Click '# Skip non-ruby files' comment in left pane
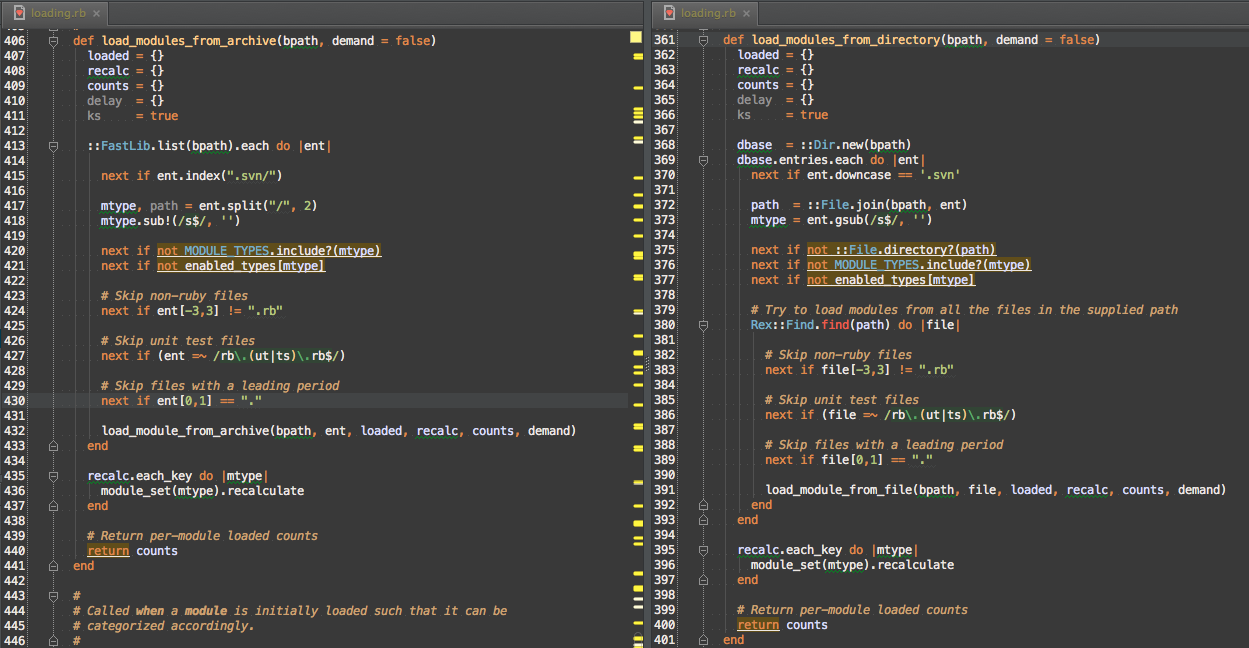 tap(175, 296)
